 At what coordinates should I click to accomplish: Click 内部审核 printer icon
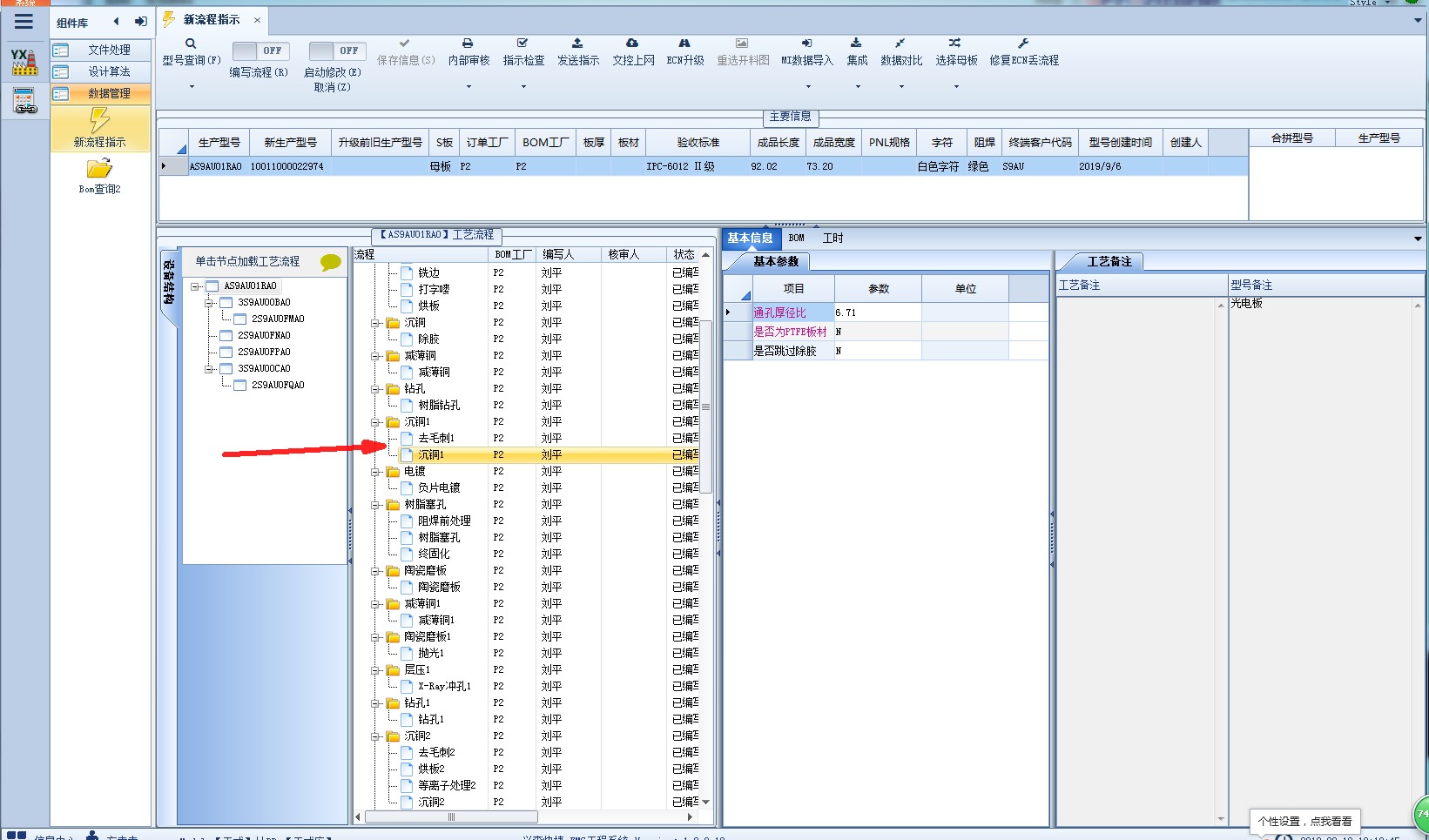468,43
